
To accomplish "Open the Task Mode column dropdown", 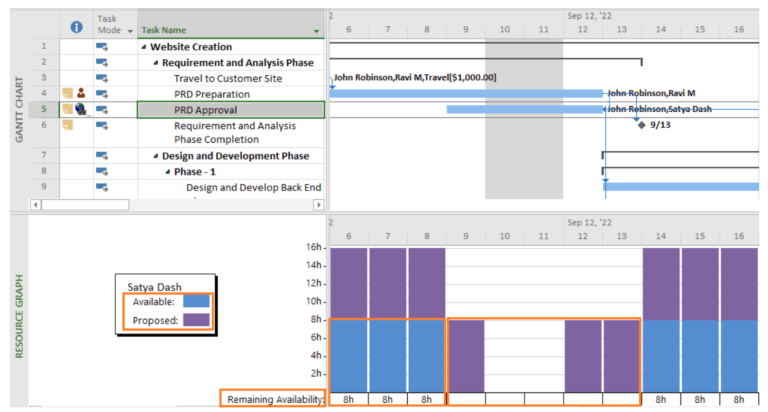I will point(128,31).
